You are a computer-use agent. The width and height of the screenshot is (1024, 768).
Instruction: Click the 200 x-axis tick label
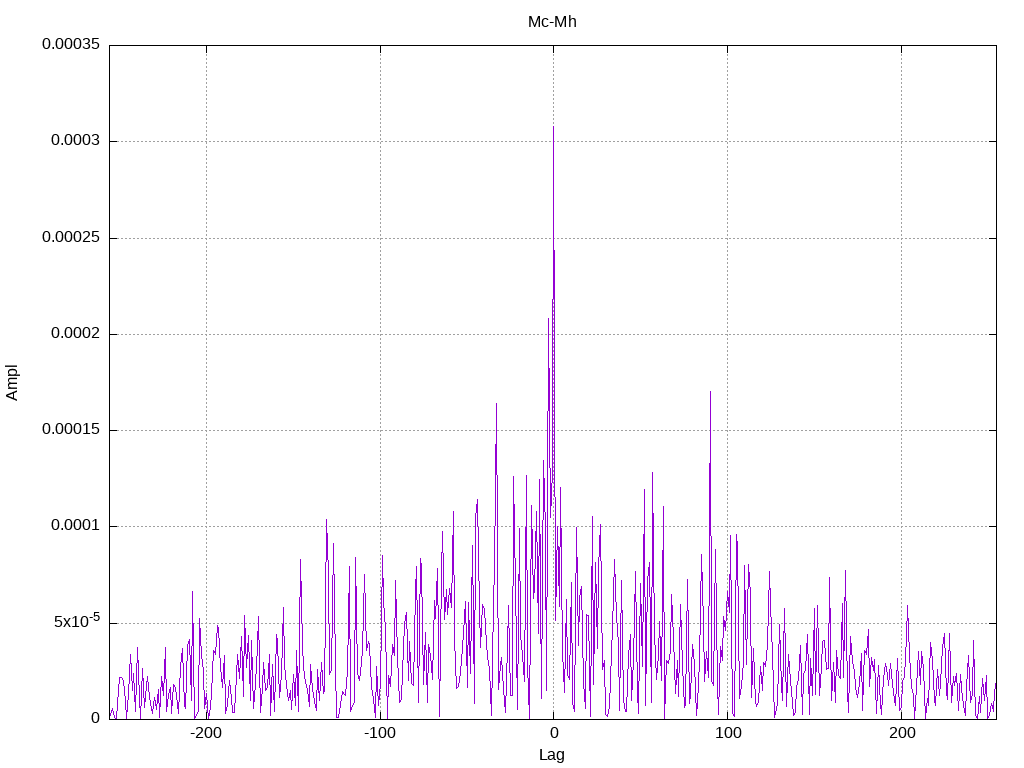(x=902, y=733)
